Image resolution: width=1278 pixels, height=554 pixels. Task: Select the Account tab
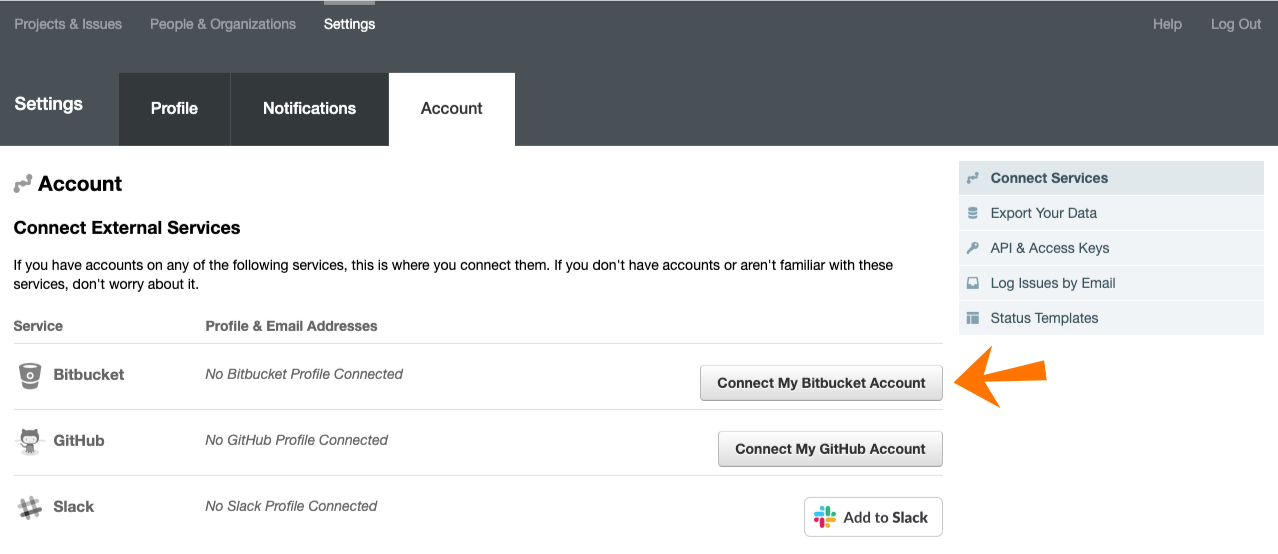coord(451,109)
